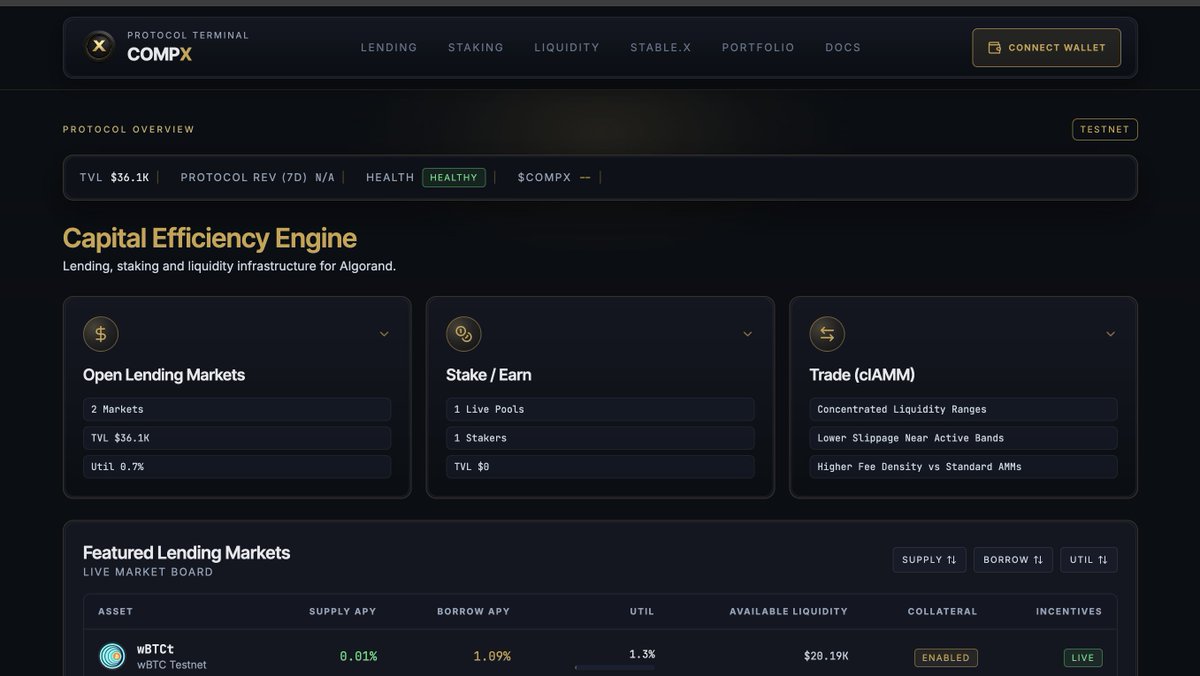Viewport: 1200px width, 676px height.
Task: Click the wBTCt supply APY 0.01%
Action: (358, 656)
